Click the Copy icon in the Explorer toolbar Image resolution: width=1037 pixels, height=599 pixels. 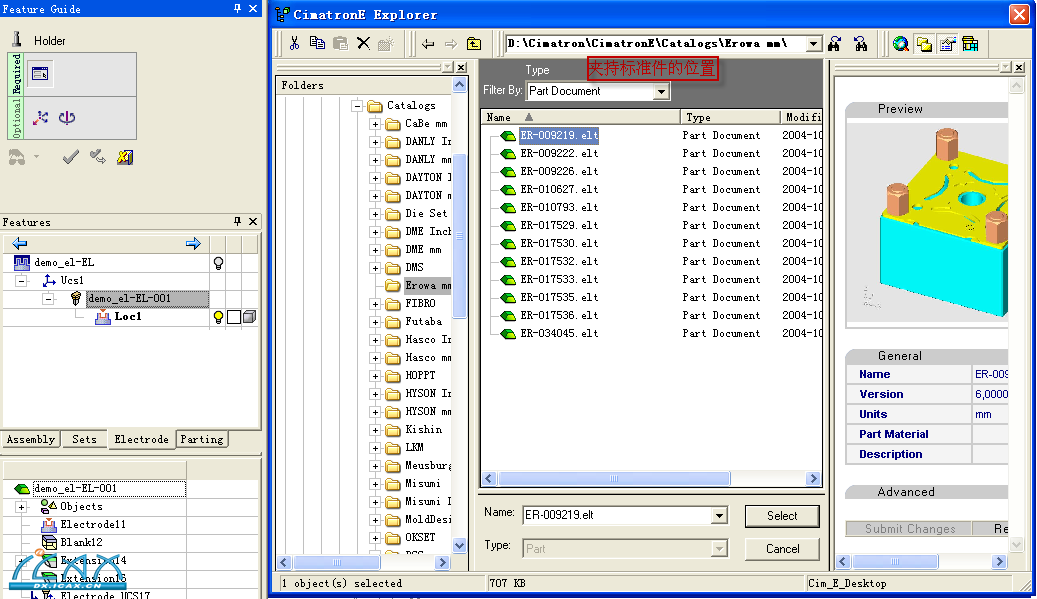(x=317, y=44)
